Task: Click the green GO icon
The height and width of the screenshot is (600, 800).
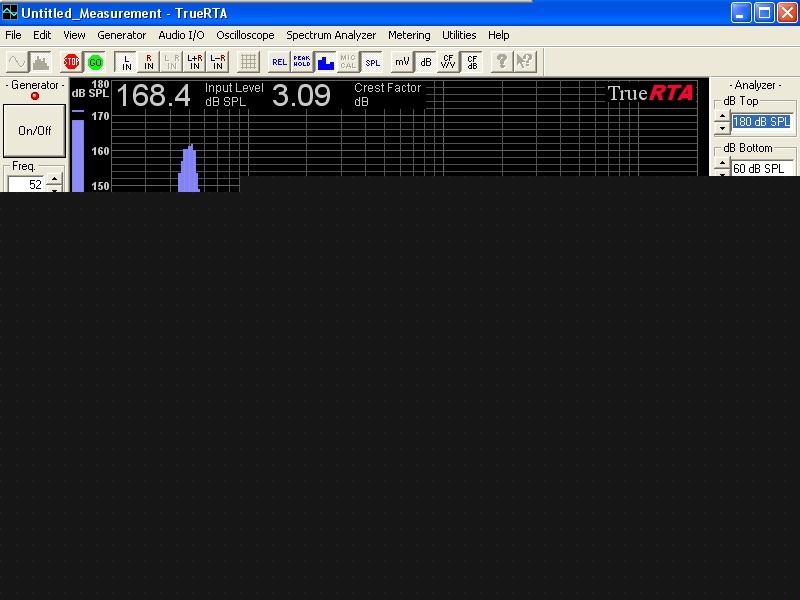Action: pos(95,62)
